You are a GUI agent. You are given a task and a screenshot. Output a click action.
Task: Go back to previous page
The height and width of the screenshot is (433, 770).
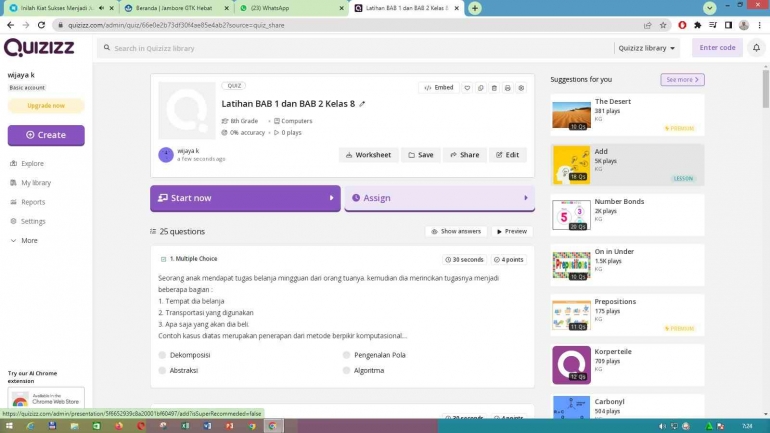pyautogui.click(x=10, y=25)
